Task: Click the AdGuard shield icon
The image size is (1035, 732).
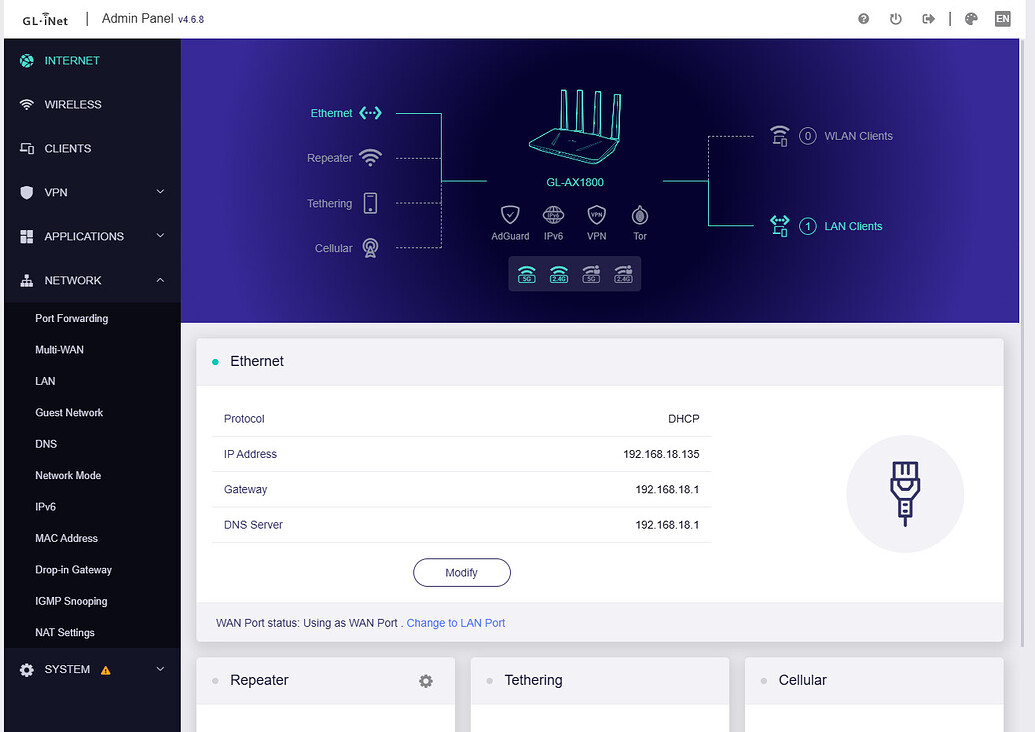Action: [x=510, y=215]
